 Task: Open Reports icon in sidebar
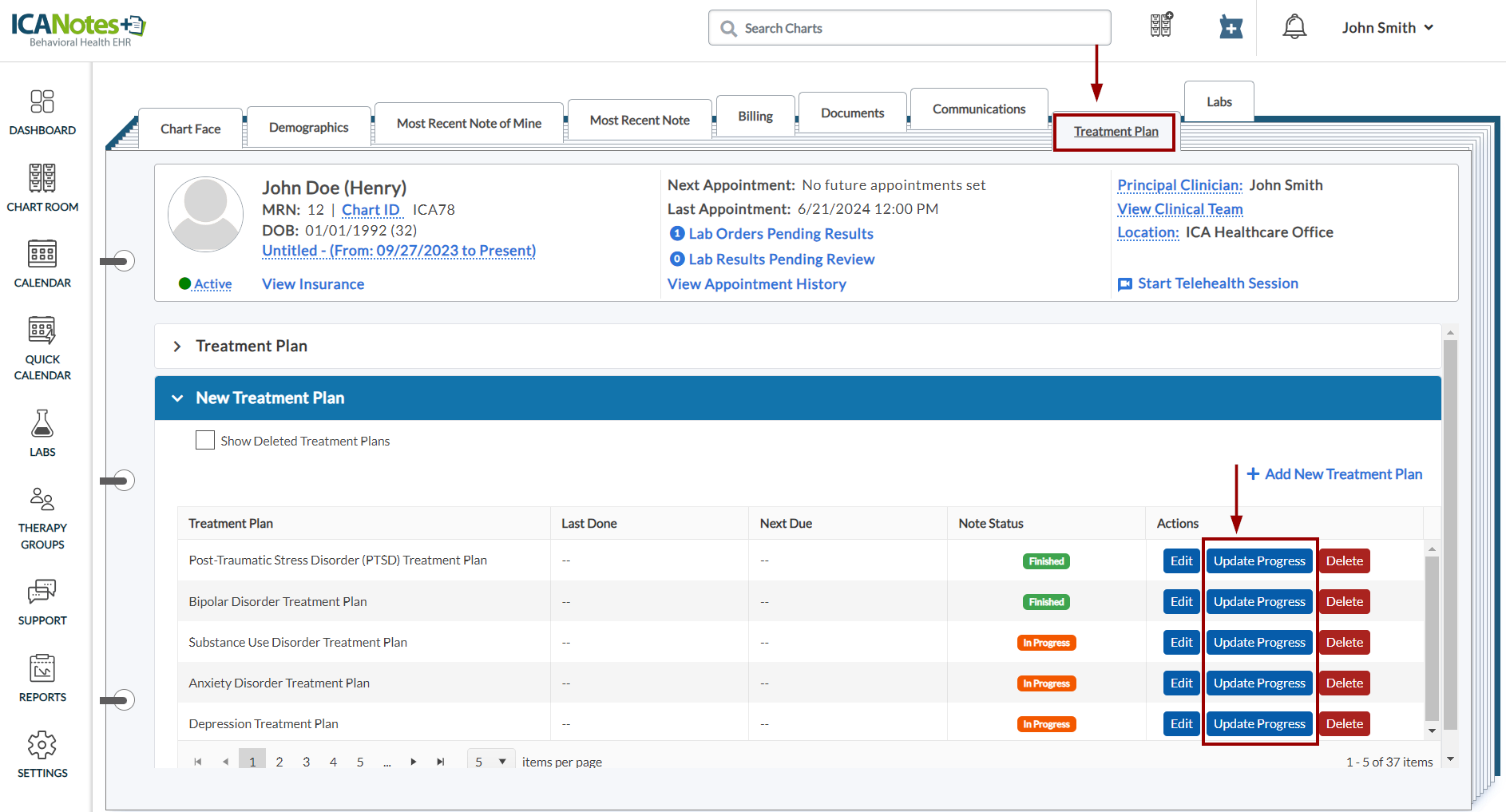point(42,668)
